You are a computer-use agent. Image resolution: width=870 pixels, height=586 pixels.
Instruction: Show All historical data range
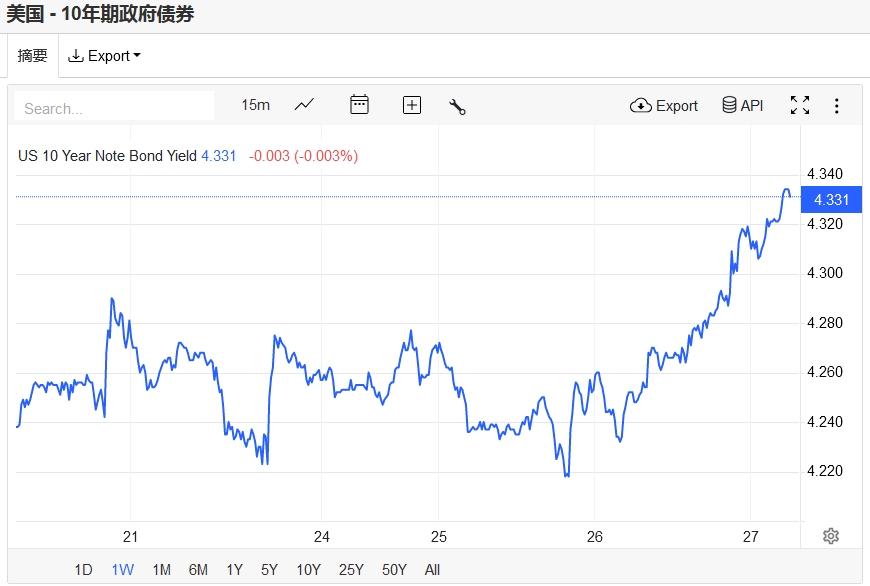(432, 569)
